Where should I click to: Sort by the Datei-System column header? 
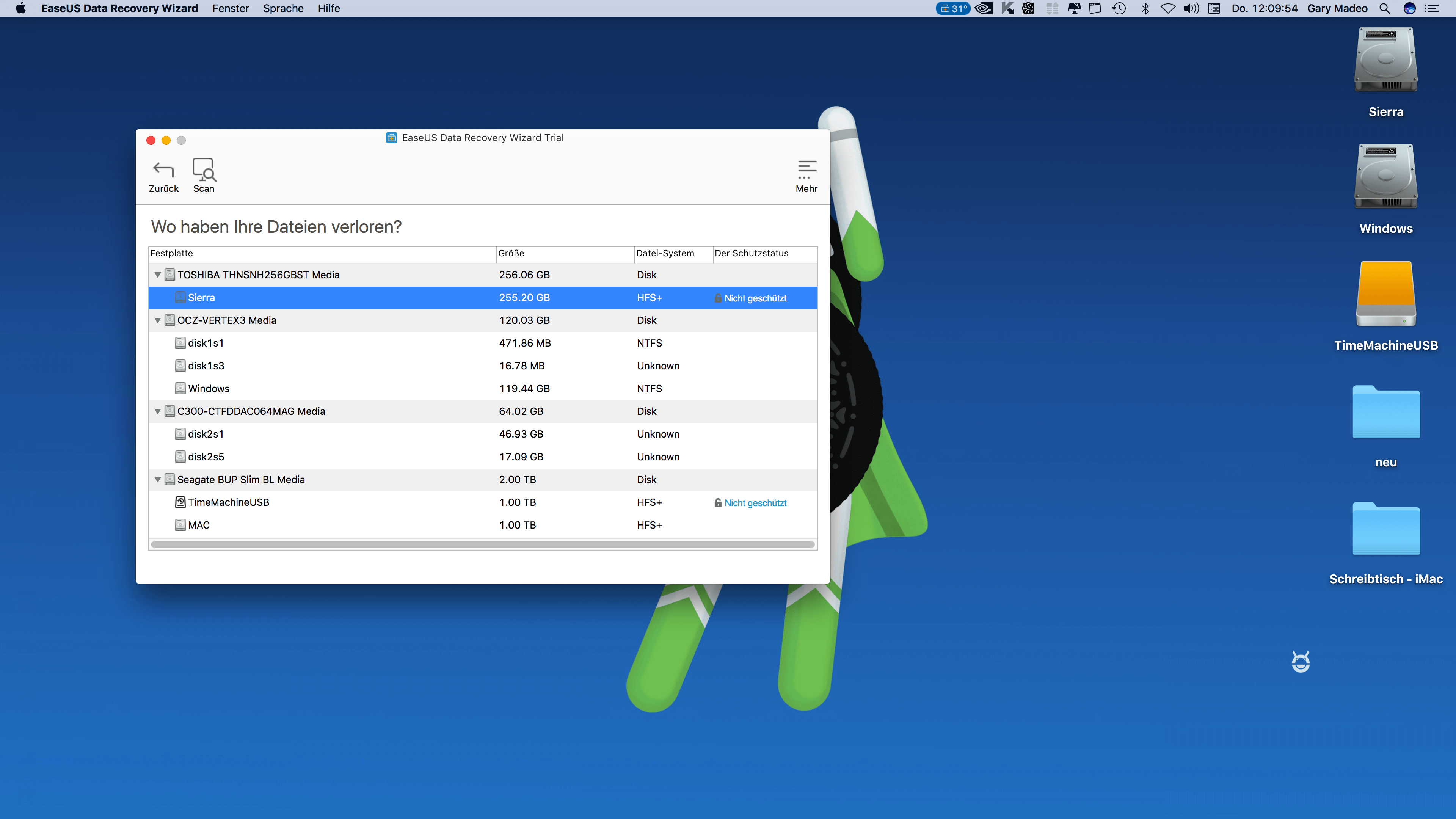pyautogui.click(x=673, y=254)
